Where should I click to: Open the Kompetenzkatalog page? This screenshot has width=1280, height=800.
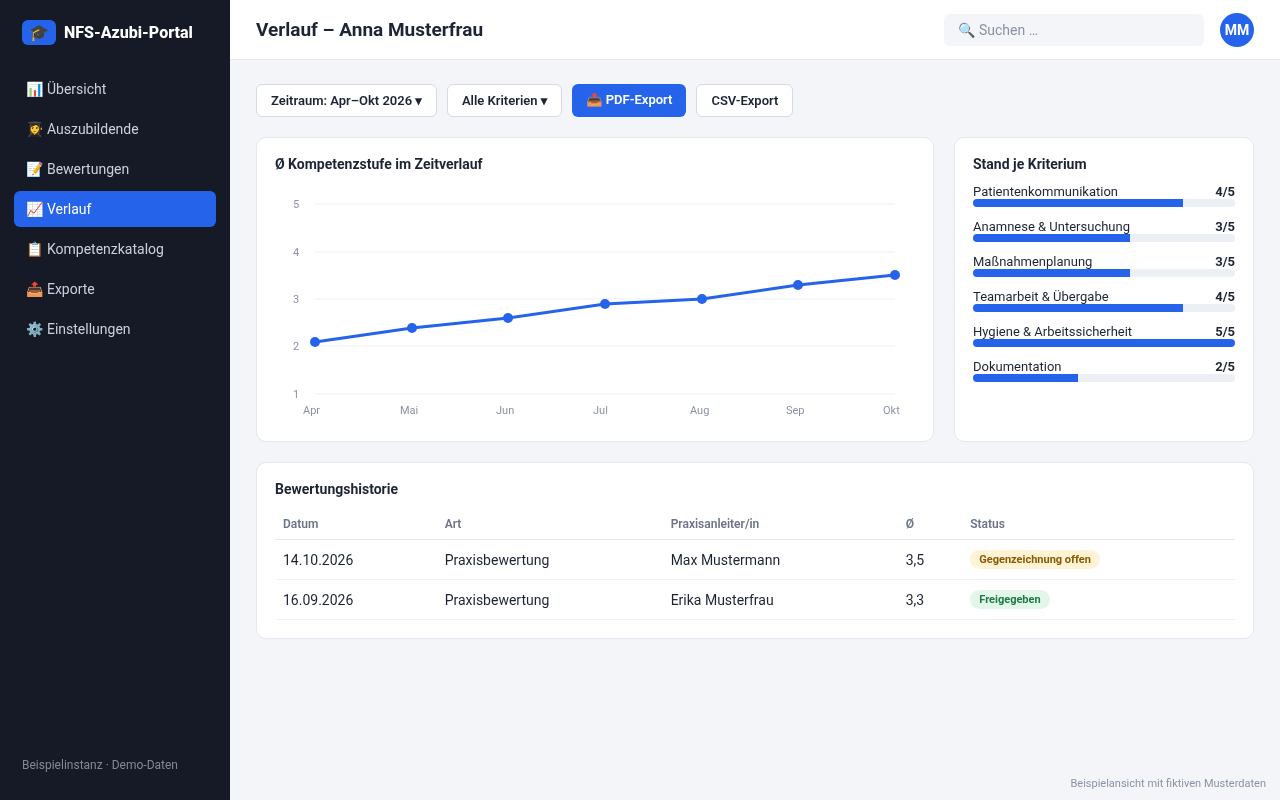tap(115, 249)
